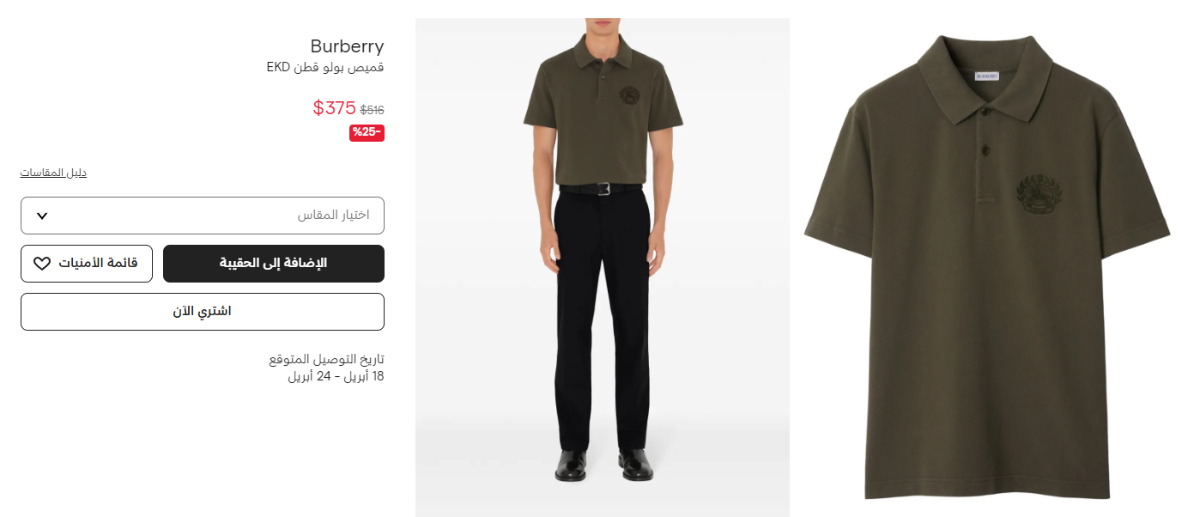Click the chevron arrow in size selector

coord(41,216)
